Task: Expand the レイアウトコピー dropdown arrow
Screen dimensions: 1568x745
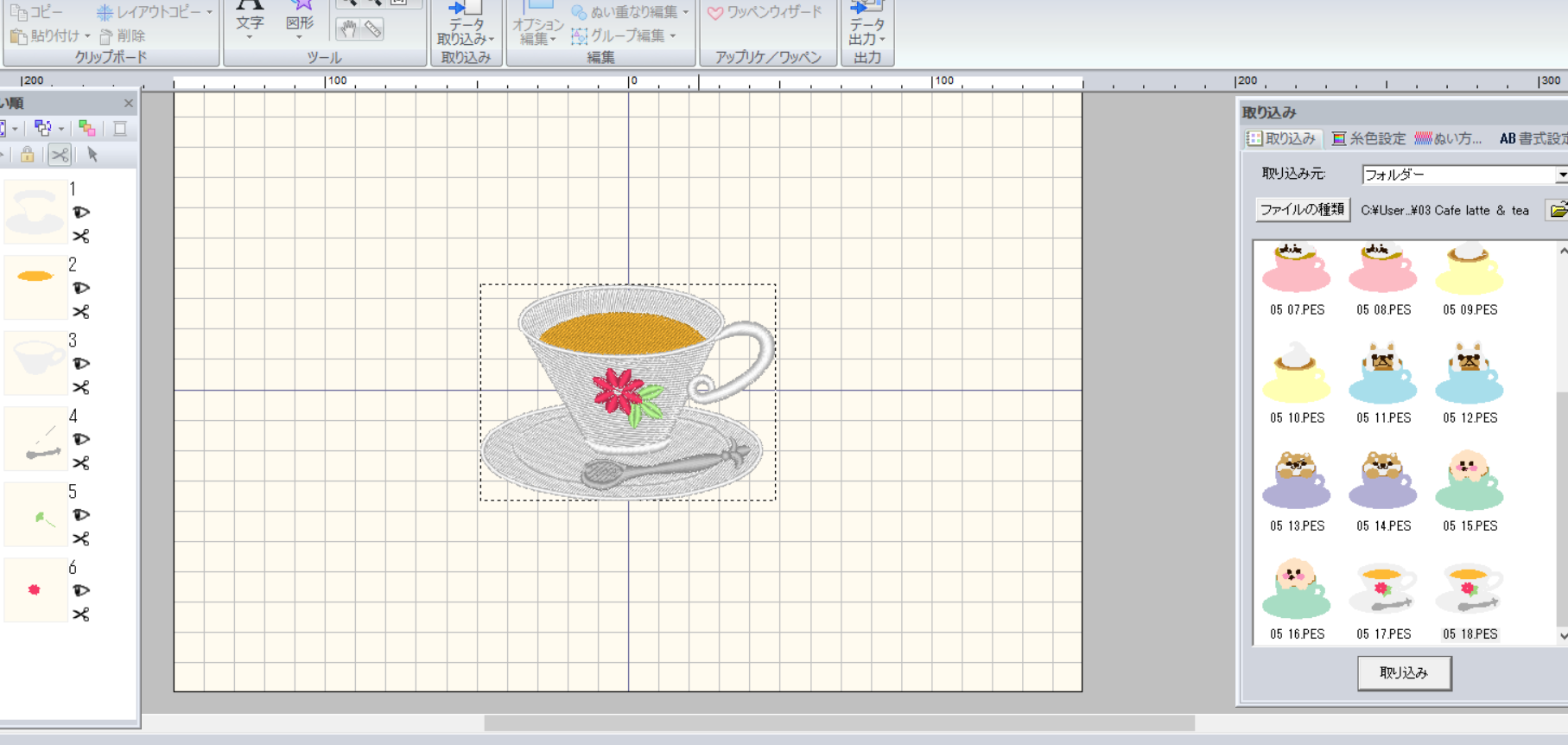Action: point(209,12)
